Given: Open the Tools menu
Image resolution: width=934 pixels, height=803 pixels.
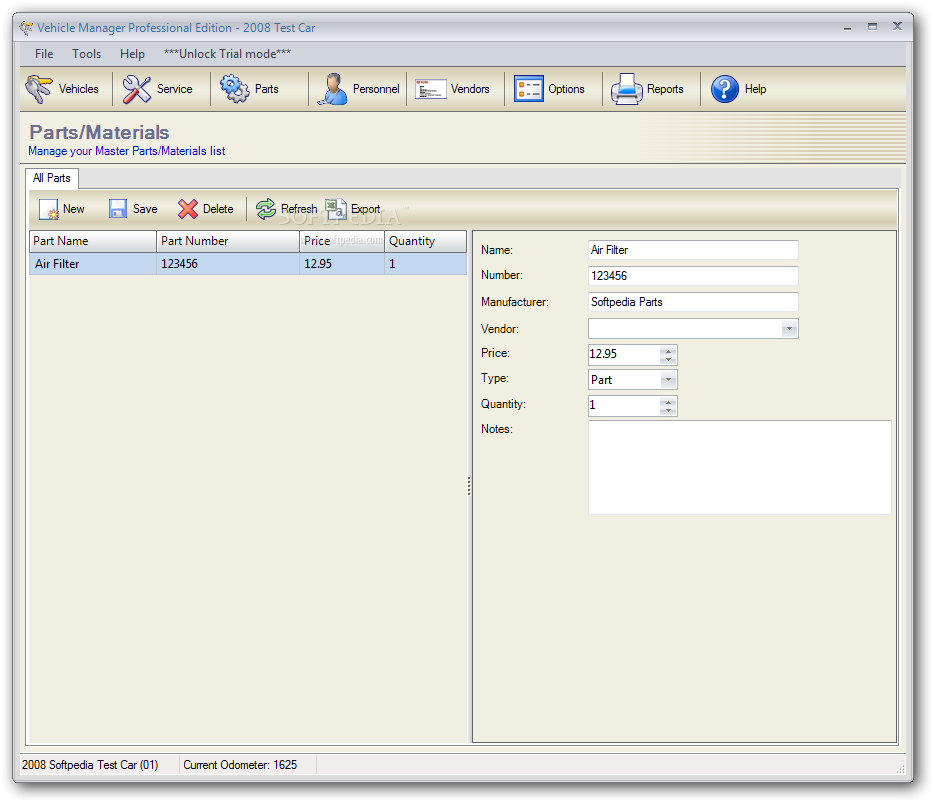Looking at the screenshot, I should 87,54.
